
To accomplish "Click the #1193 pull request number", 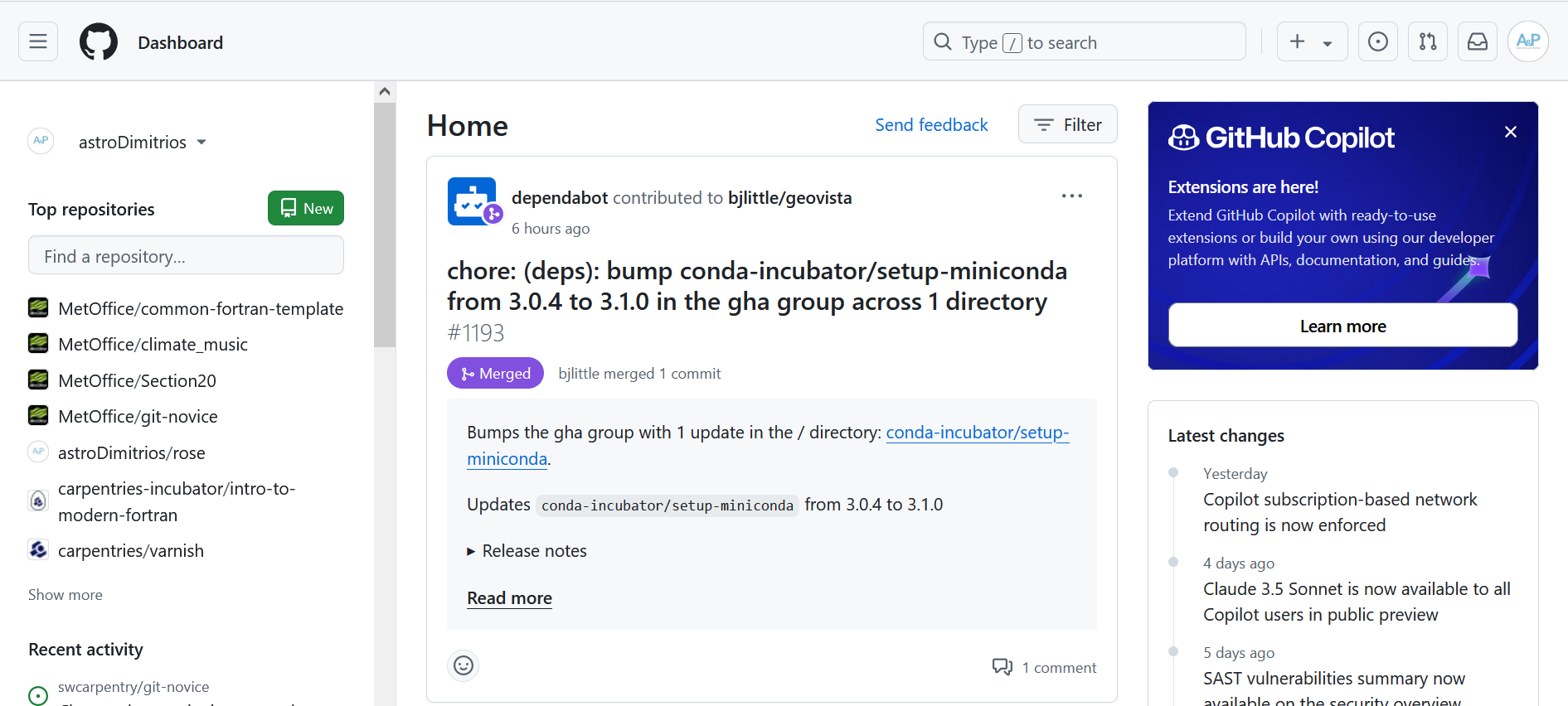I will (x=476, y=332).
